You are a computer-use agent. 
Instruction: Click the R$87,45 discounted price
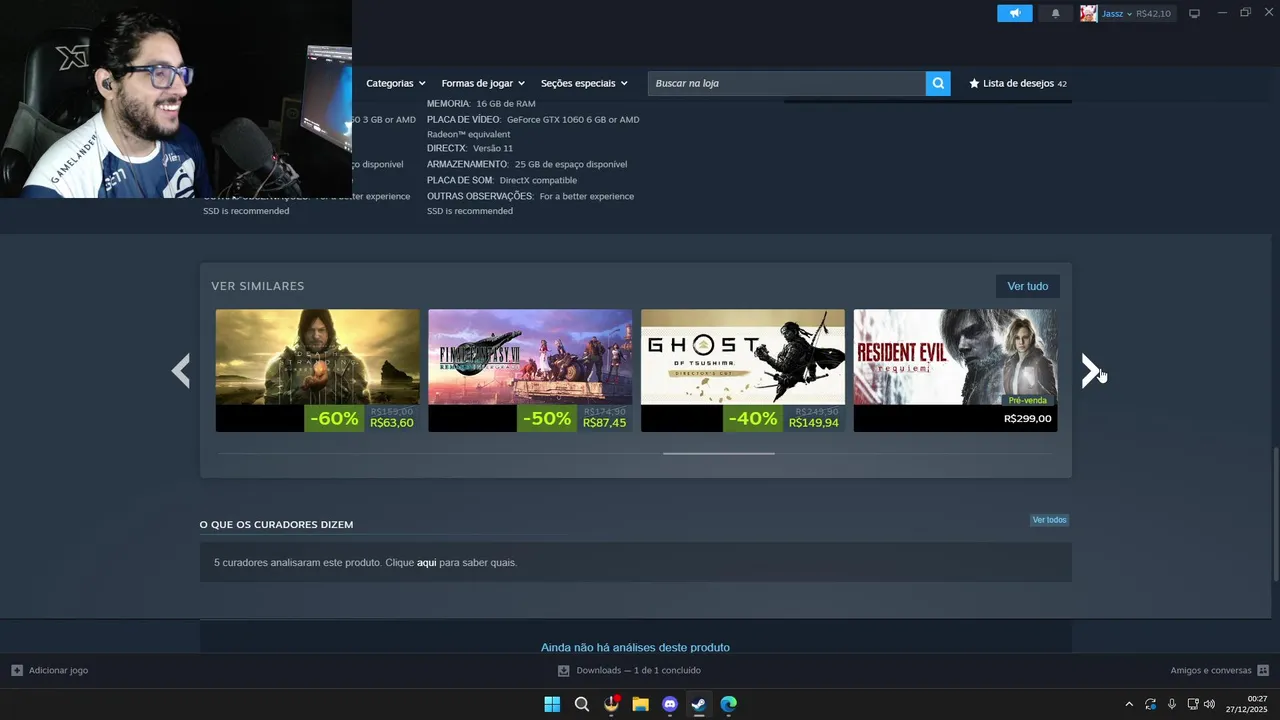(x=604, y=423)
